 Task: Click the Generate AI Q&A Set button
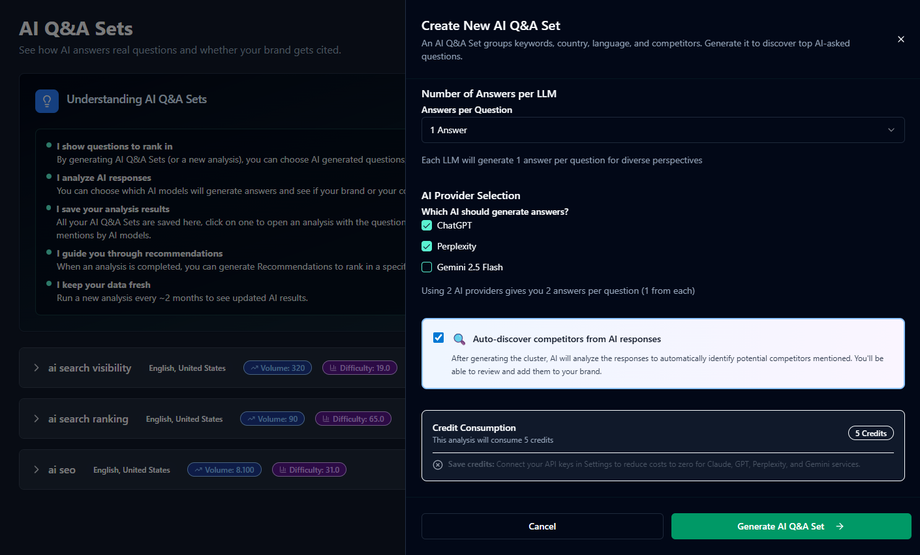[791, 526]
